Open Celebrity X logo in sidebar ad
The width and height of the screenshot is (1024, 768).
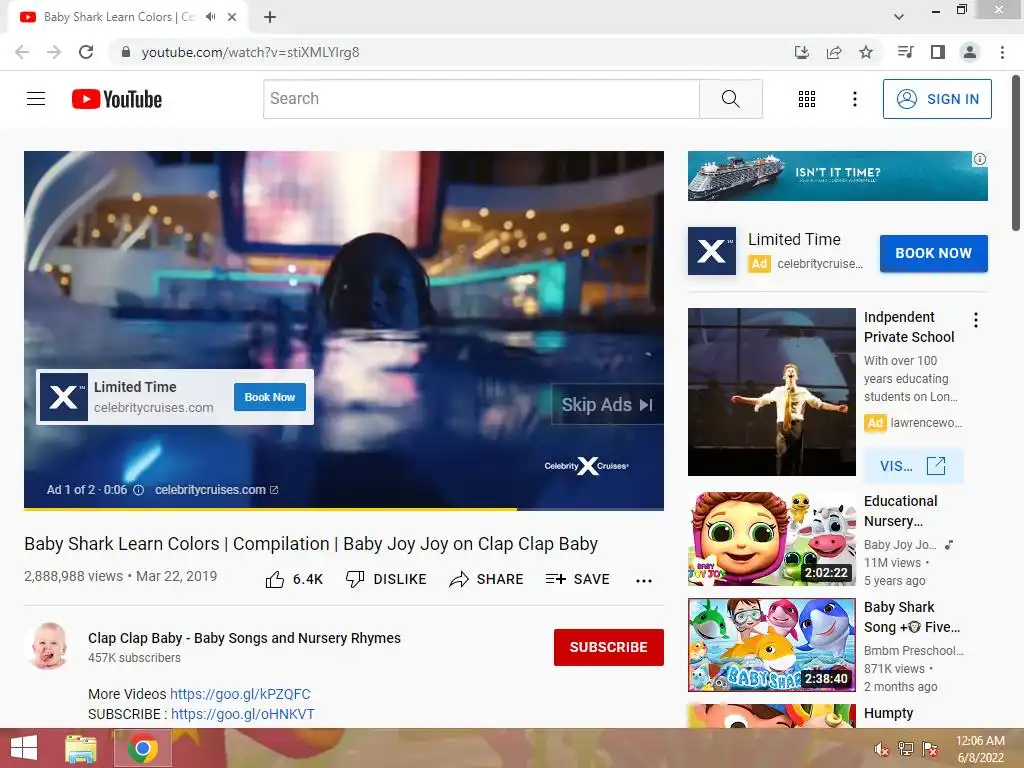click(x=712, y=251)
